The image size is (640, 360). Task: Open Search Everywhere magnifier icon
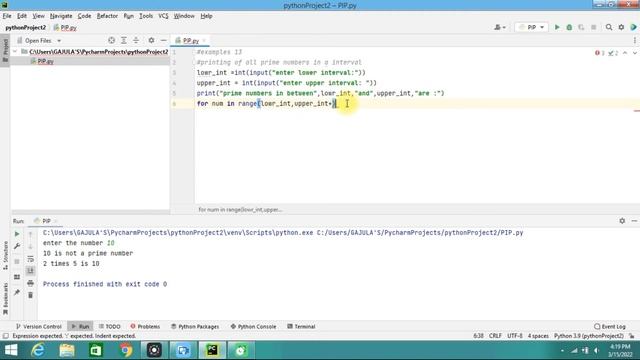tap(609, 27)
